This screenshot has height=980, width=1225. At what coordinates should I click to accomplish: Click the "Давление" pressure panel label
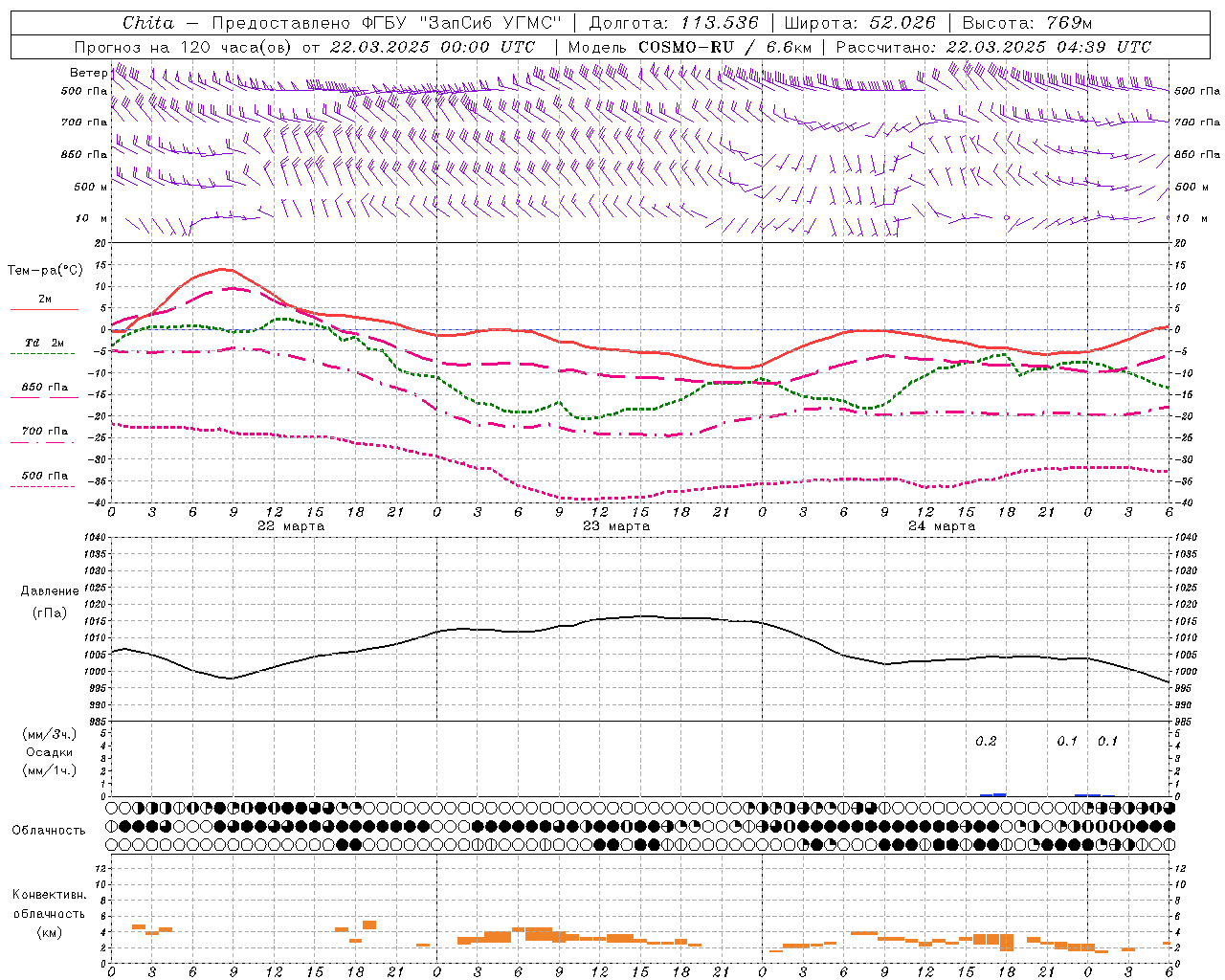click(x=50, y=591)
